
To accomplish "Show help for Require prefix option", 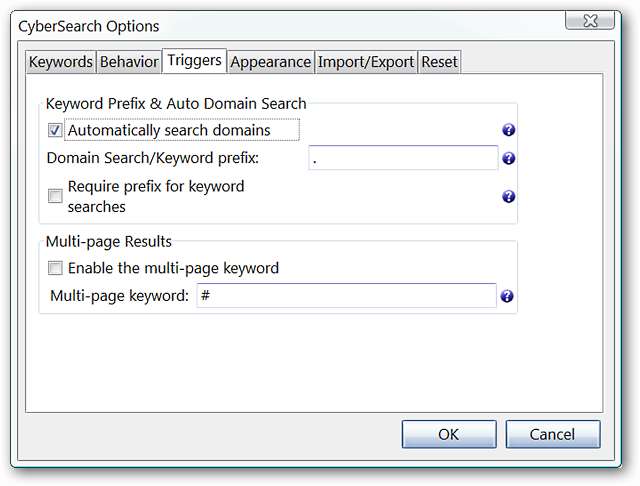I will coord(508,197).
